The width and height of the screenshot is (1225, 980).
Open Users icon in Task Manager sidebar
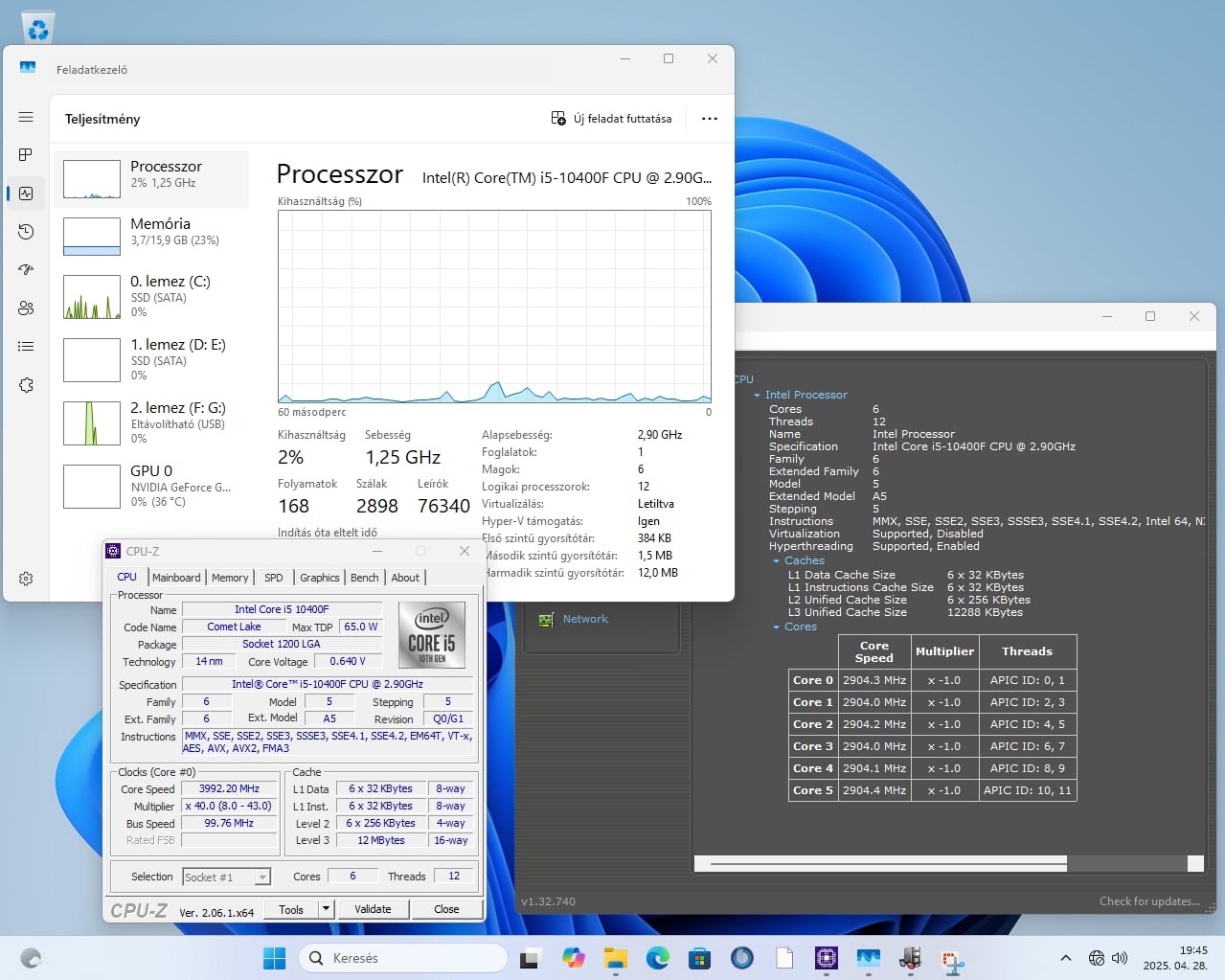pyautogui.click(x=26, y=308)
